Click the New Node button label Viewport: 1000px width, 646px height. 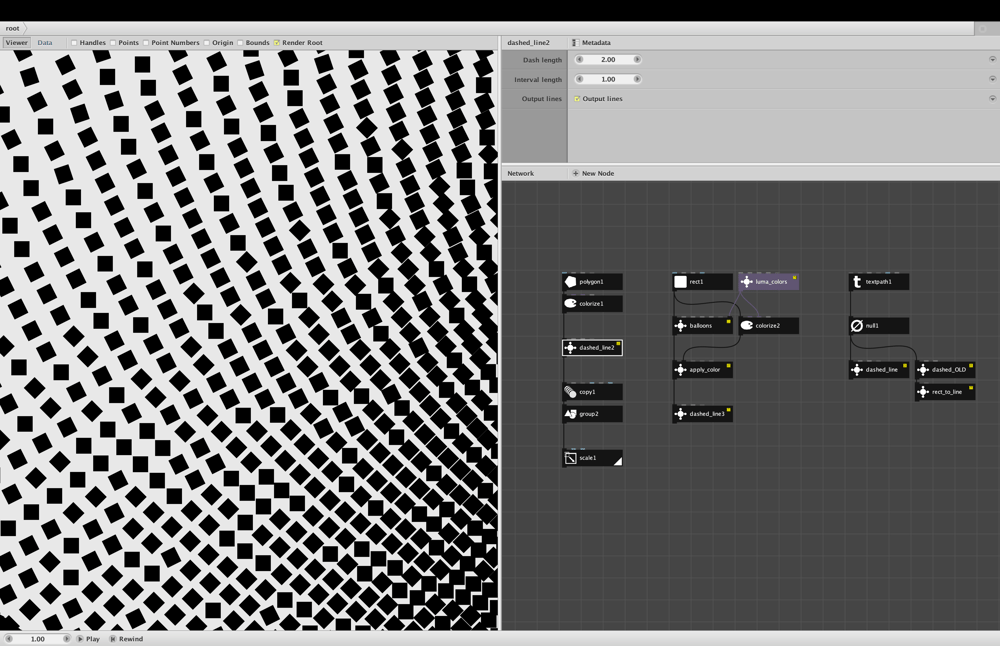click(x=598, y=173)
